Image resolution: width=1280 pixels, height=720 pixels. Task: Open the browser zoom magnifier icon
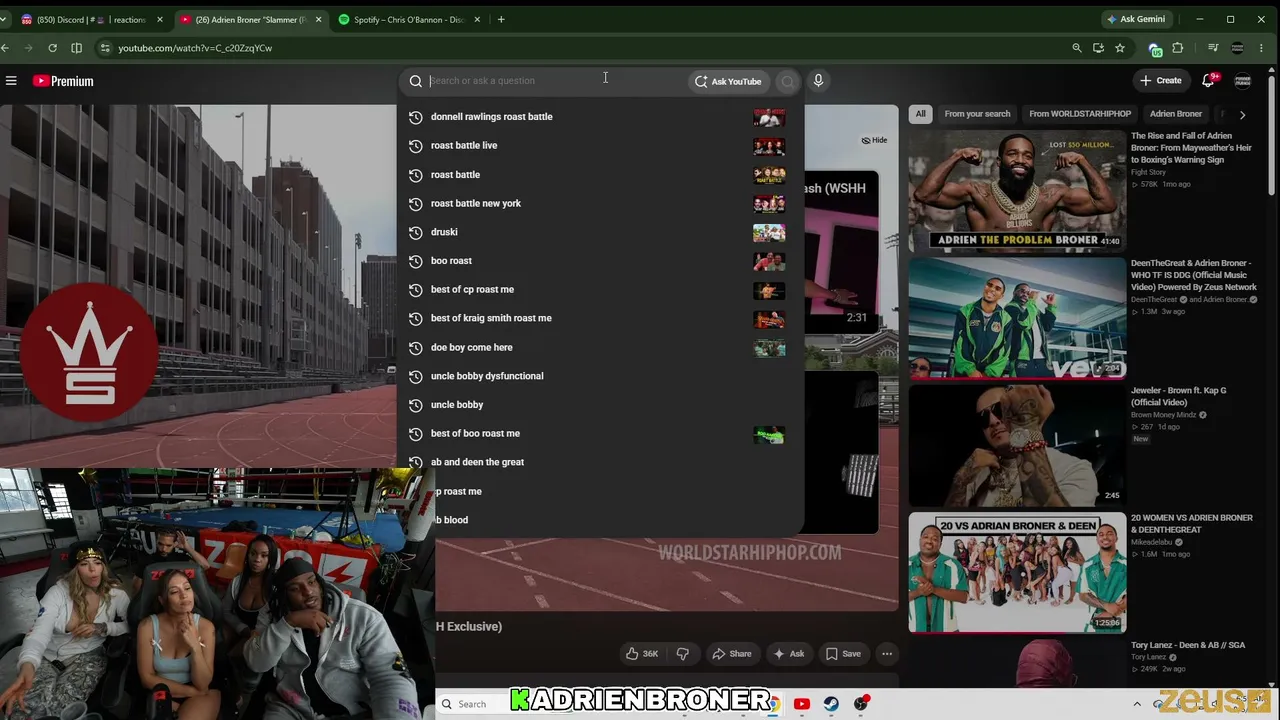[x=1077, y=48]
